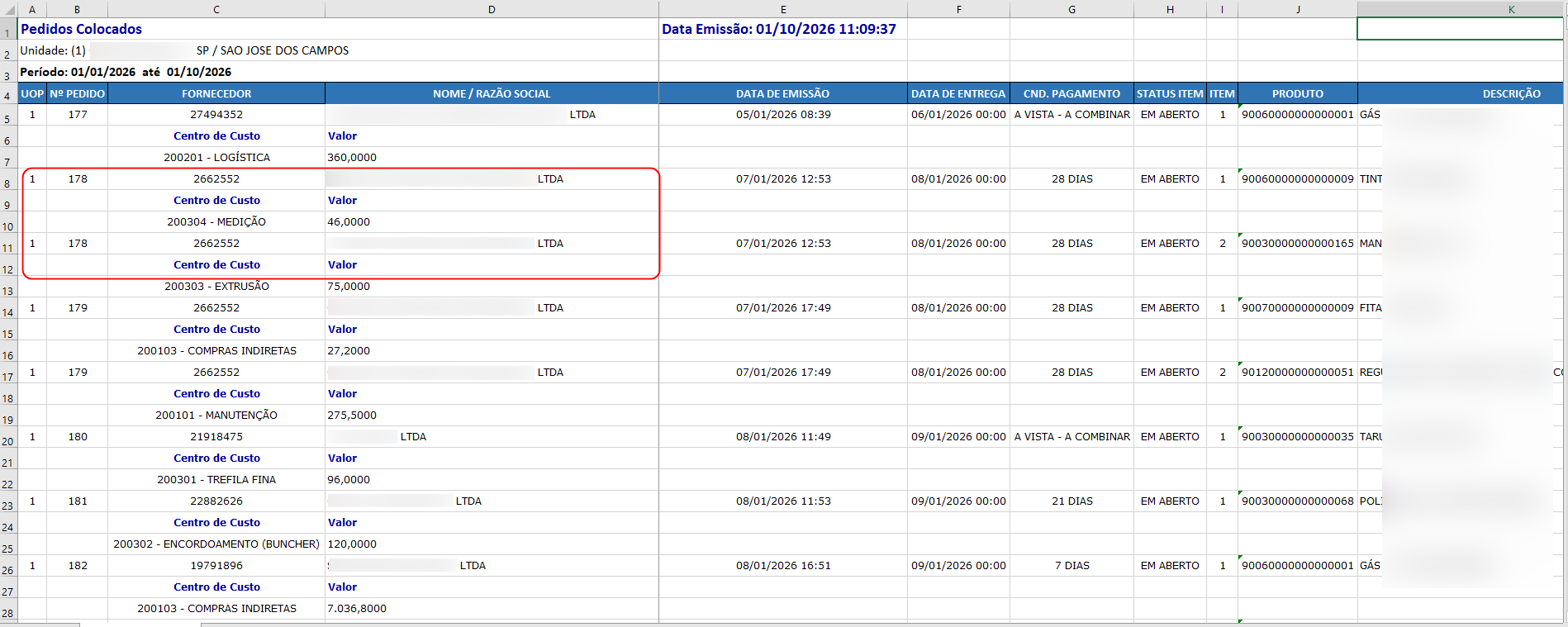Click the 'Nº PEDIDO' column heading cell

(x=77, y=93)
